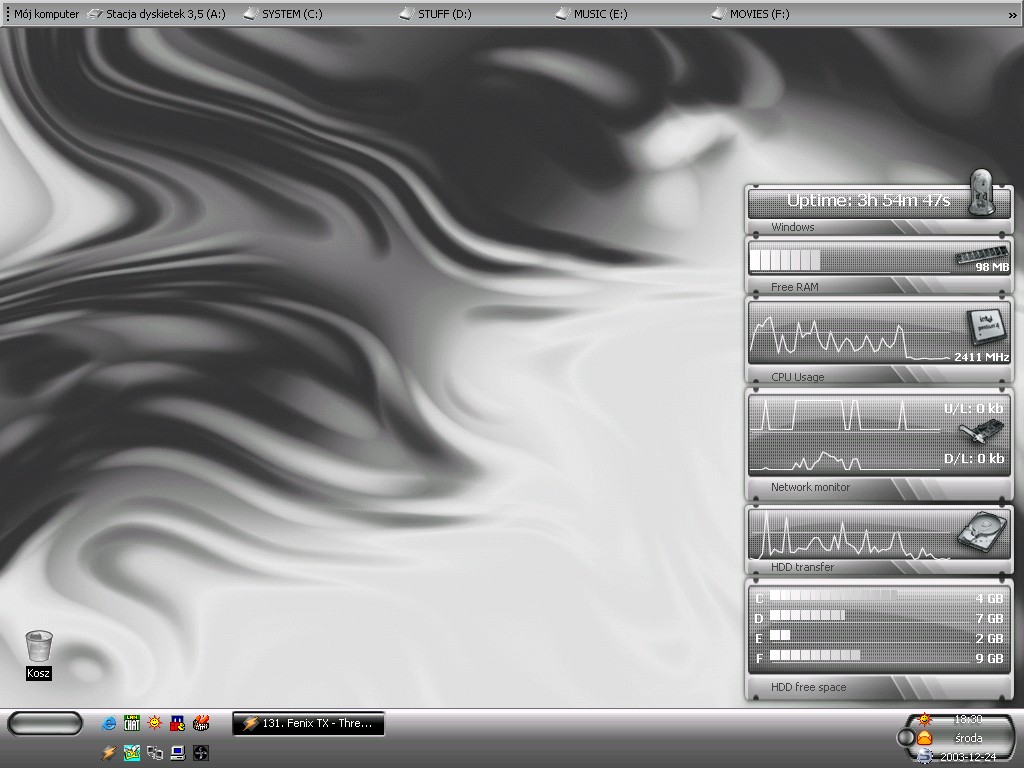Open the SYSTEM (C:) drive
Screen dimensions: 1024x768
tap(283, 14)
